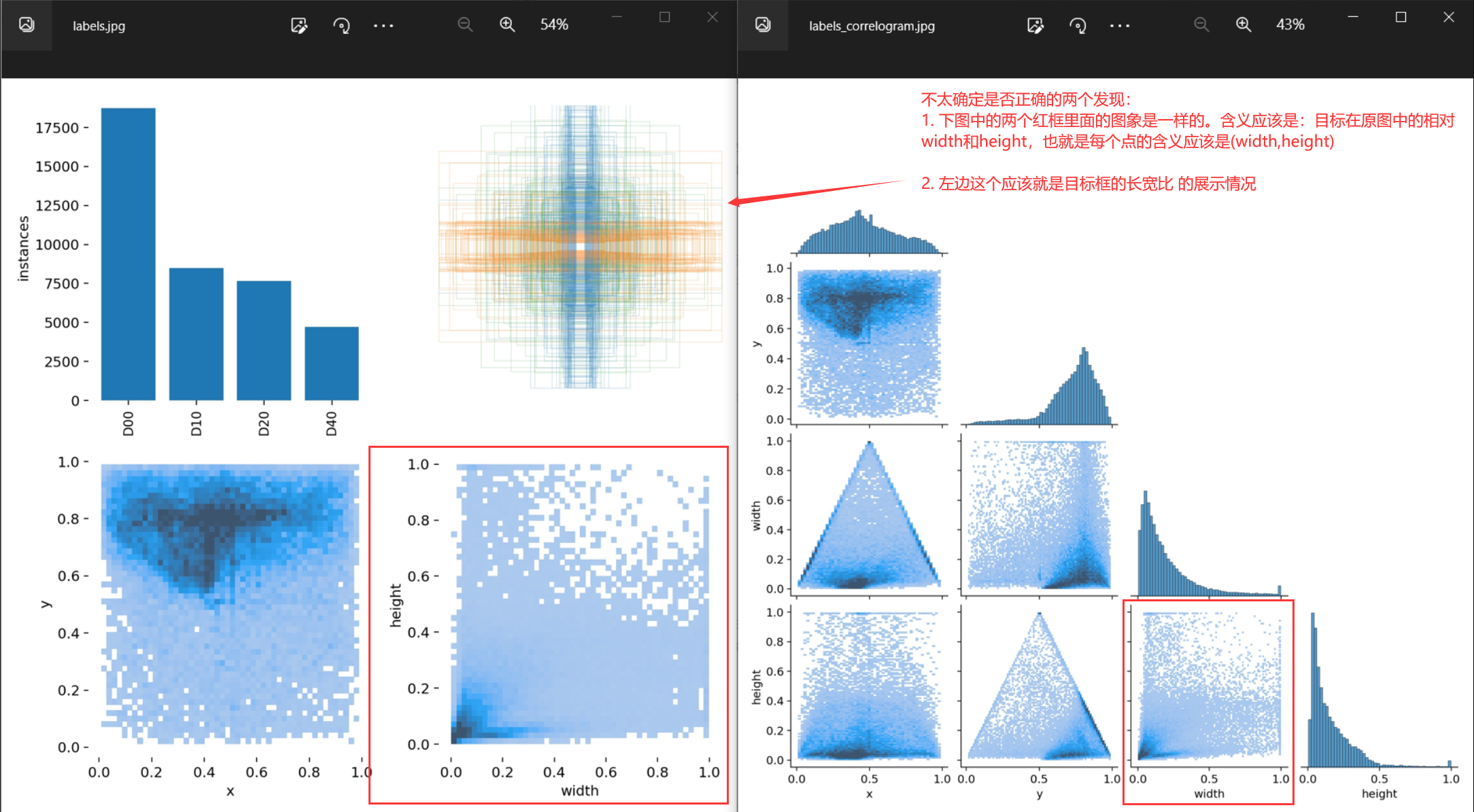The width and height of the screenshot is (1474, 812).
Task: Click the 54% zoom level in labels.jpg
Action: point(554,25)
